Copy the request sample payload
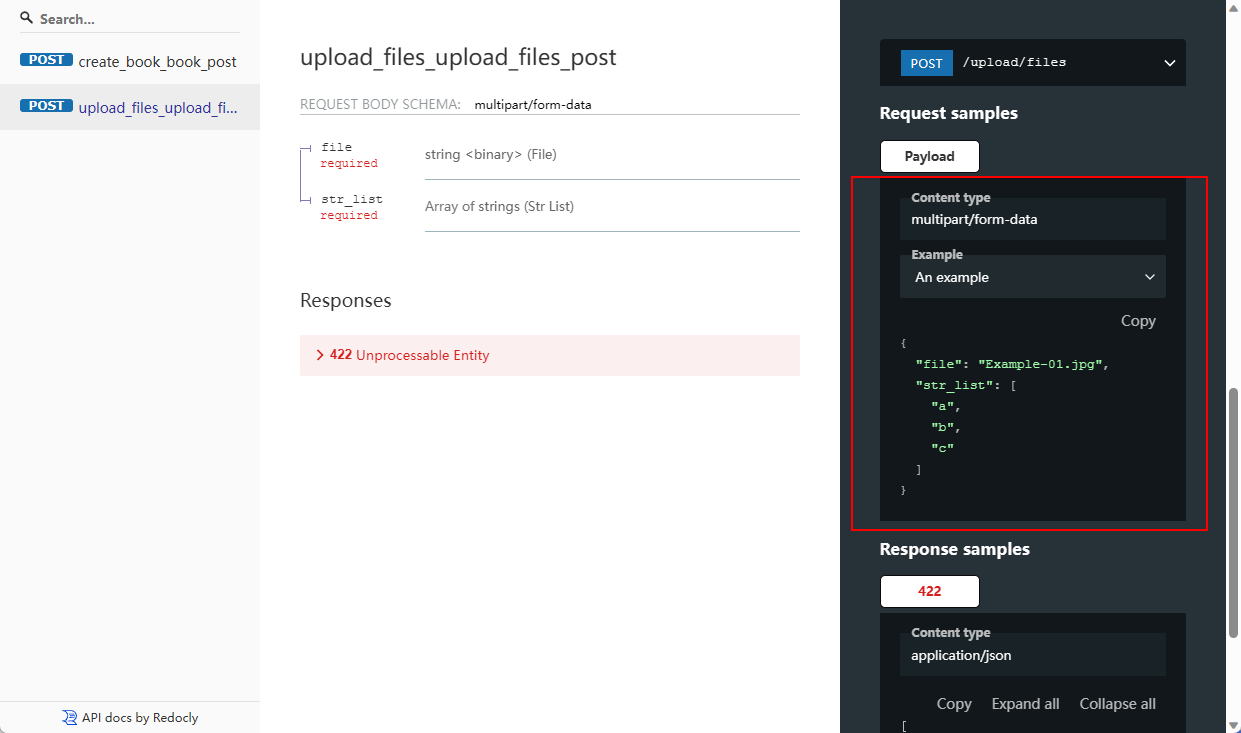 (x=1137, y=321)
